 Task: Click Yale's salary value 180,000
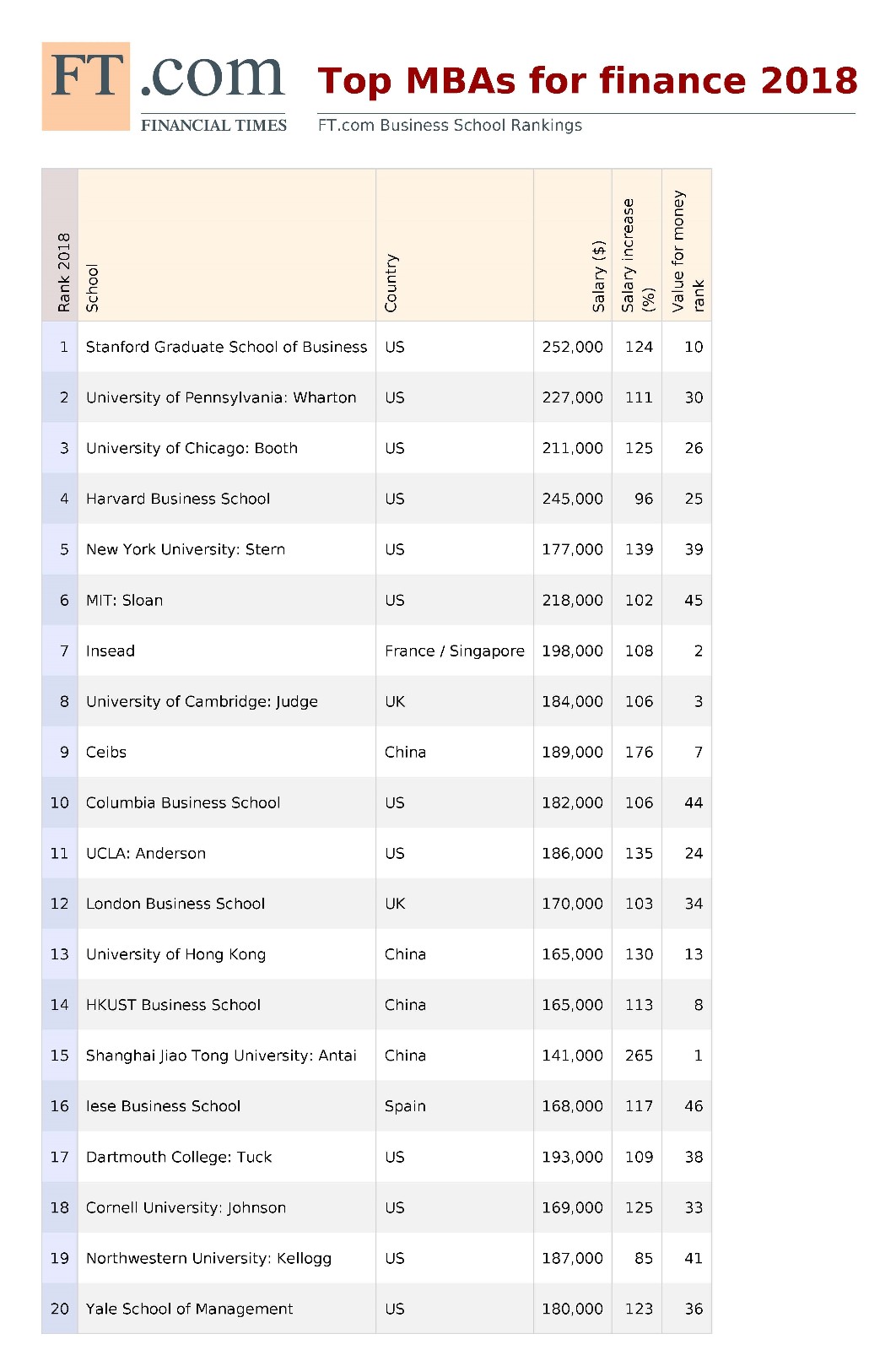pyautogui.click(x=573, y=1309)
